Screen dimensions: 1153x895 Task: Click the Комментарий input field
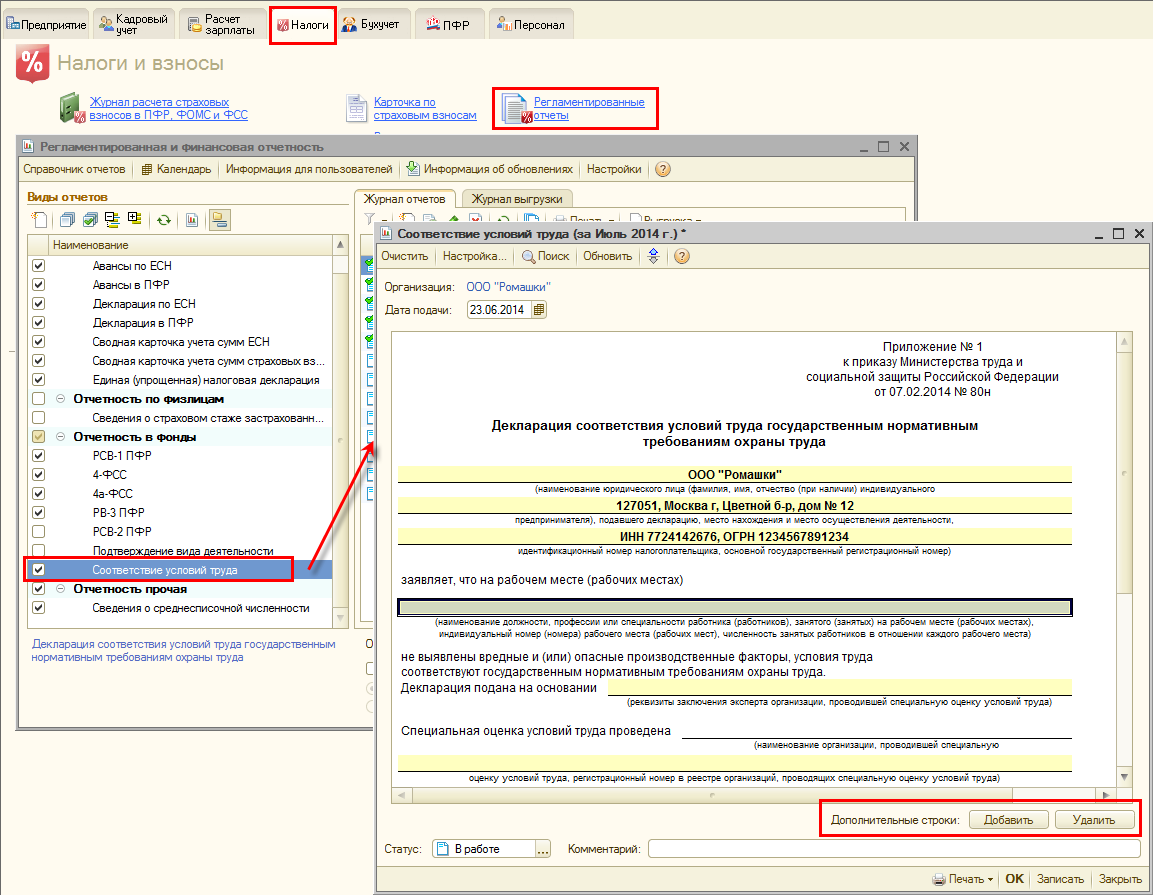click(x=893, y=849)
